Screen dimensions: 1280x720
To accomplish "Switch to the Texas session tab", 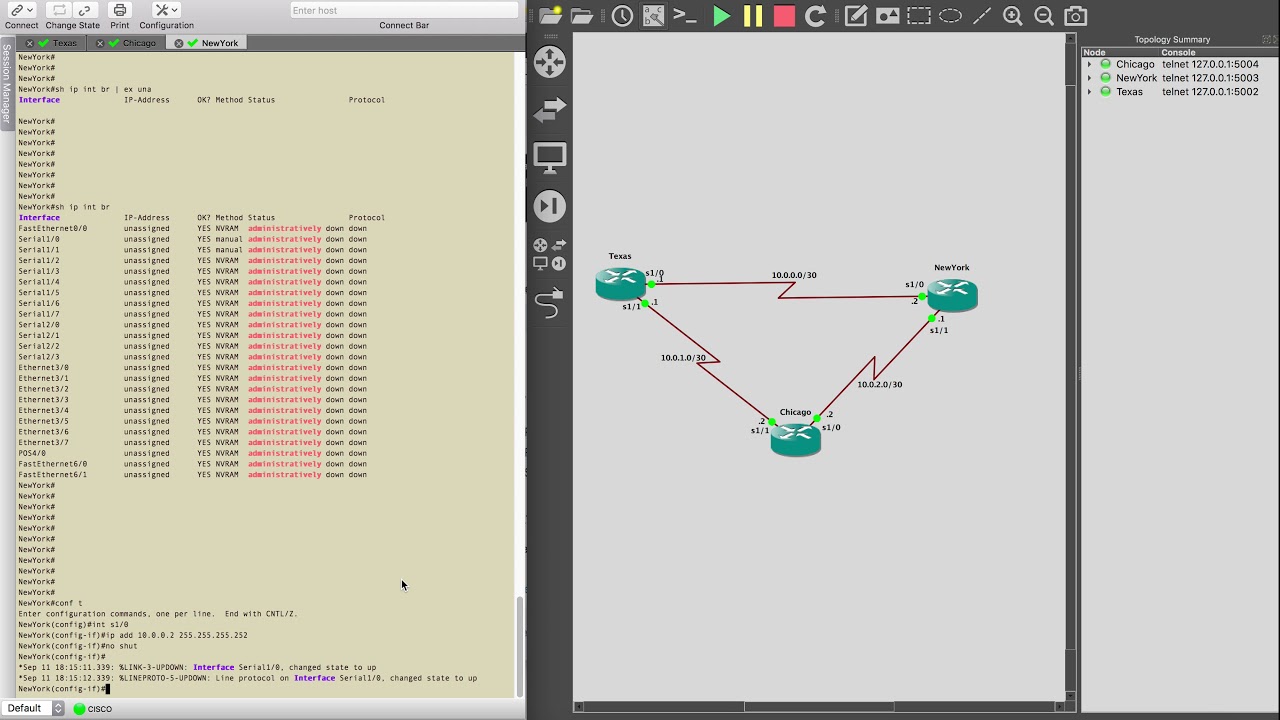I will [65, 43].
